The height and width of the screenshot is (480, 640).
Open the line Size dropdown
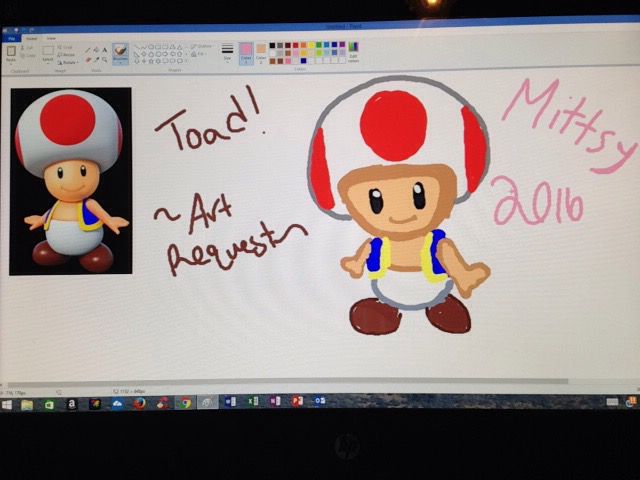tap(227, 53)
